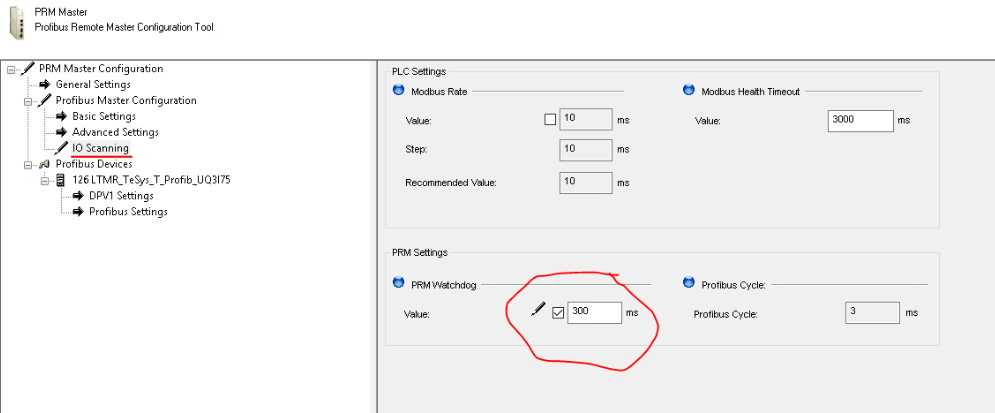
Task: Click the Modbus Health Timeout field showing 3000
Action: coord(860,120)
